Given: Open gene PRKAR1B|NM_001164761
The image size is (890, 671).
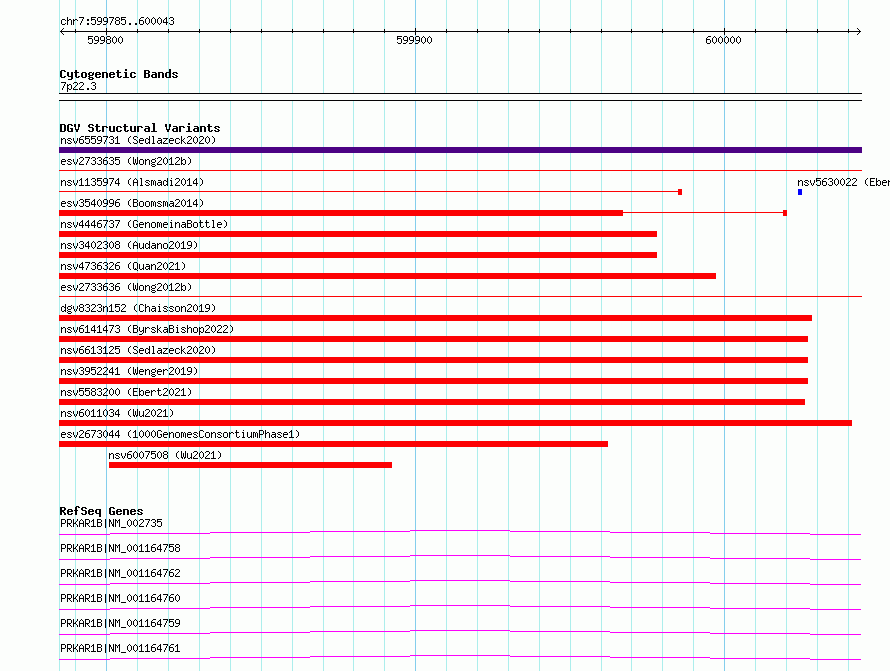Looking at the screenshot, I should point(120,648).
